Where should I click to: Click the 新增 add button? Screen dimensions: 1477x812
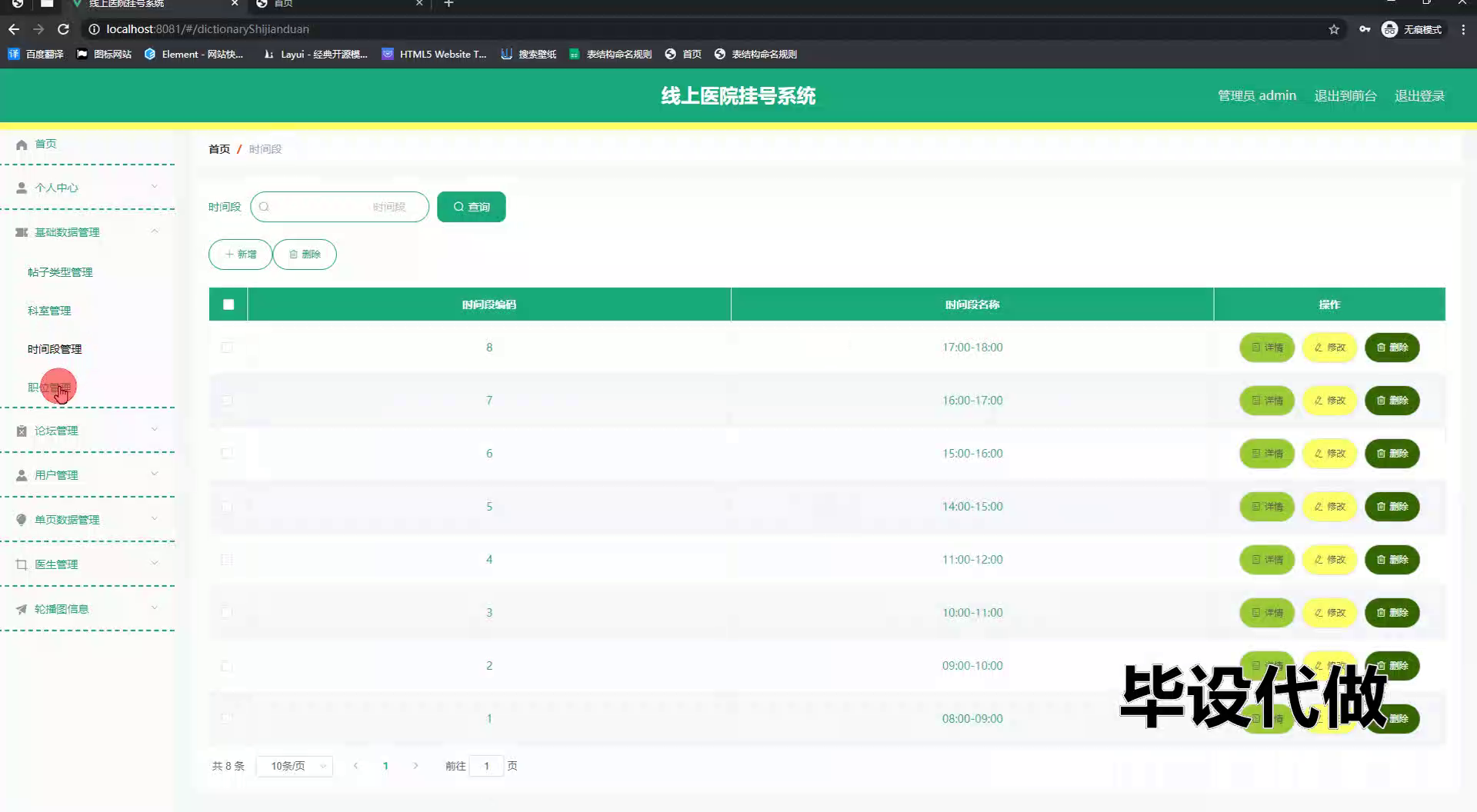pos(240,255)
